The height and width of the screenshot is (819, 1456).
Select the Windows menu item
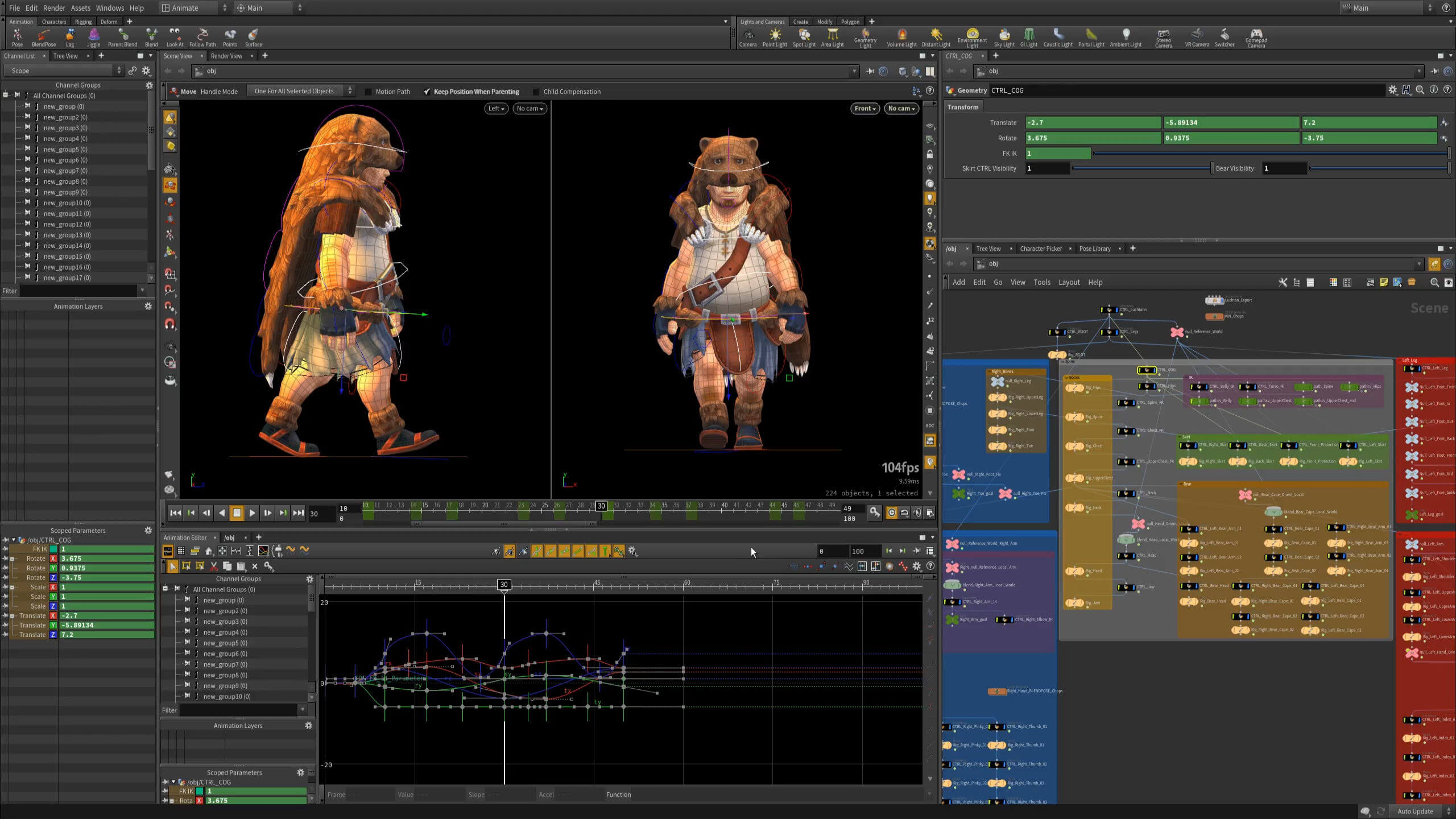tap(109, 8)
